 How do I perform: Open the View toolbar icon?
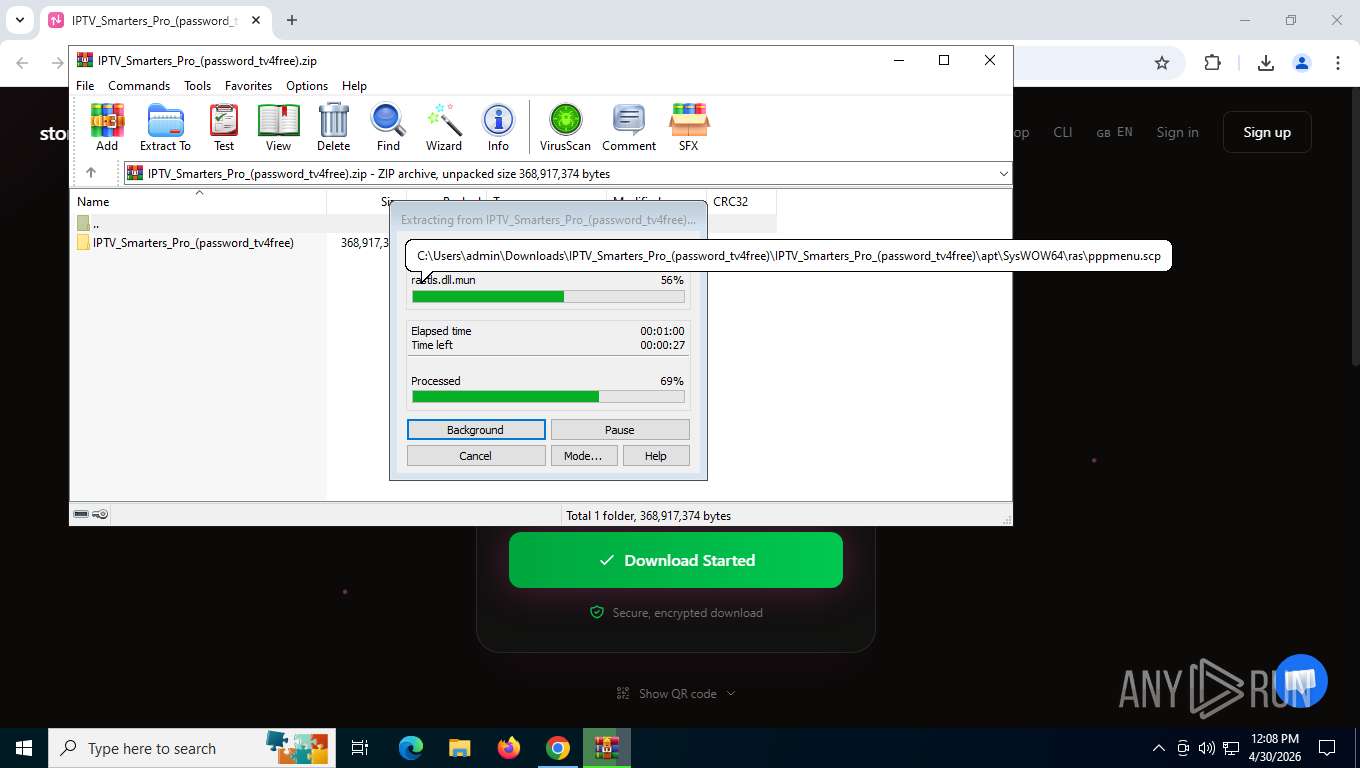tap(278, 127)
